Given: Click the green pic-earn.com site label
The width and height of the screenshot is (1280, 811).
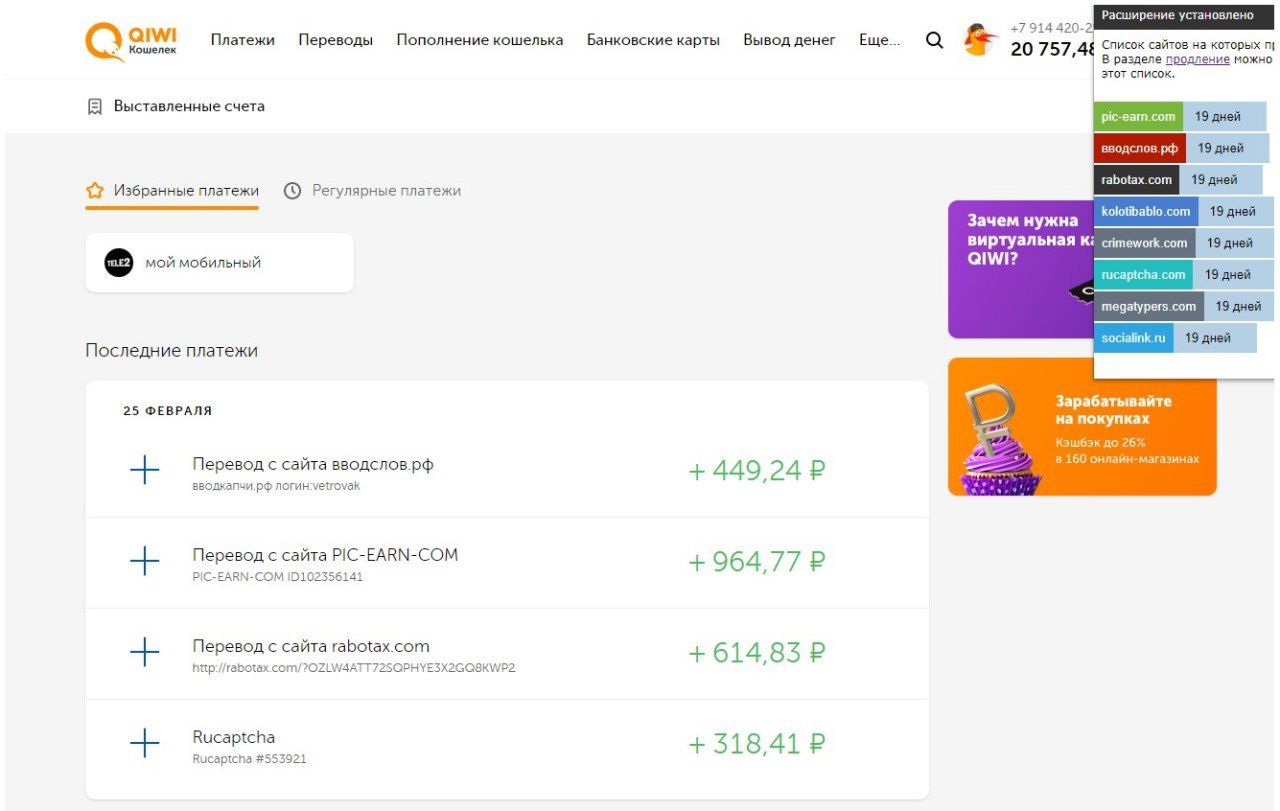Looking at the screenshot, I should (x=1138, y=117).
